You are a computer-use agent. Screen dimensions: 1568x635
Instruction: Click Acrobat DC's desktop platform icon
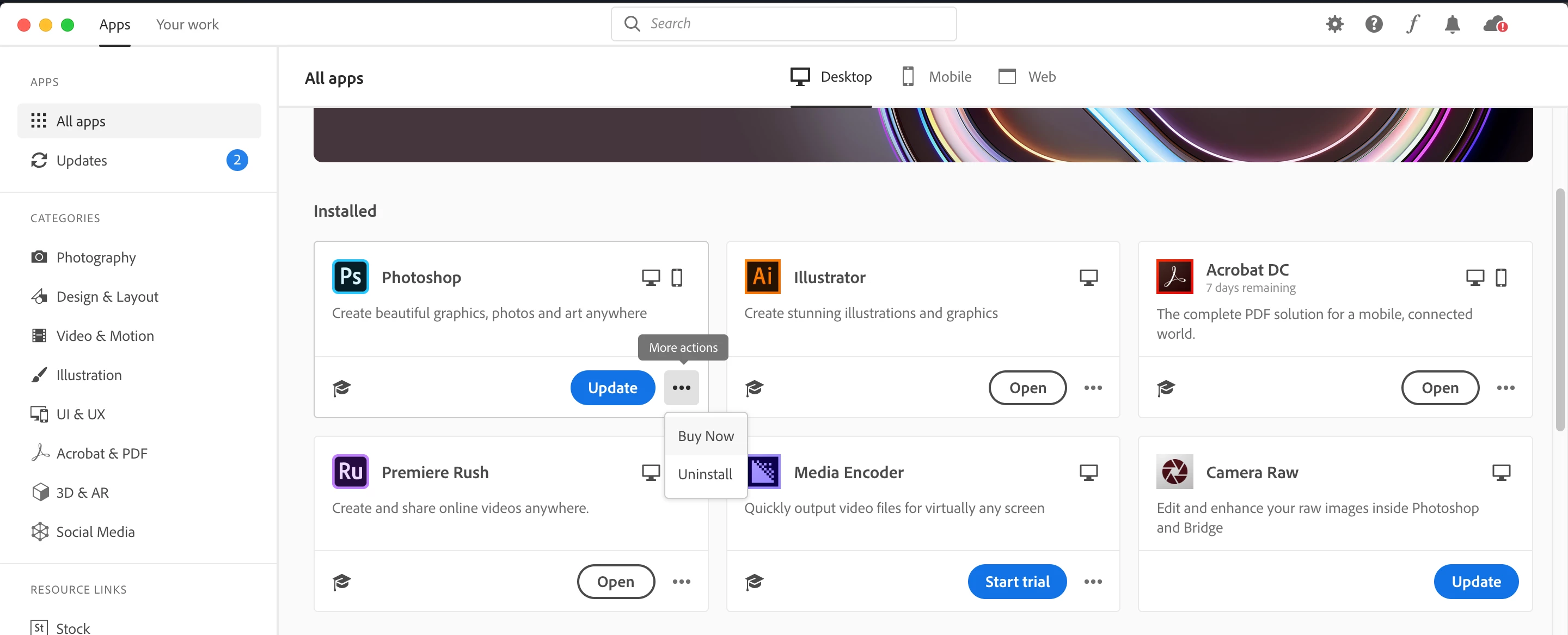[x=1475, y=278]
